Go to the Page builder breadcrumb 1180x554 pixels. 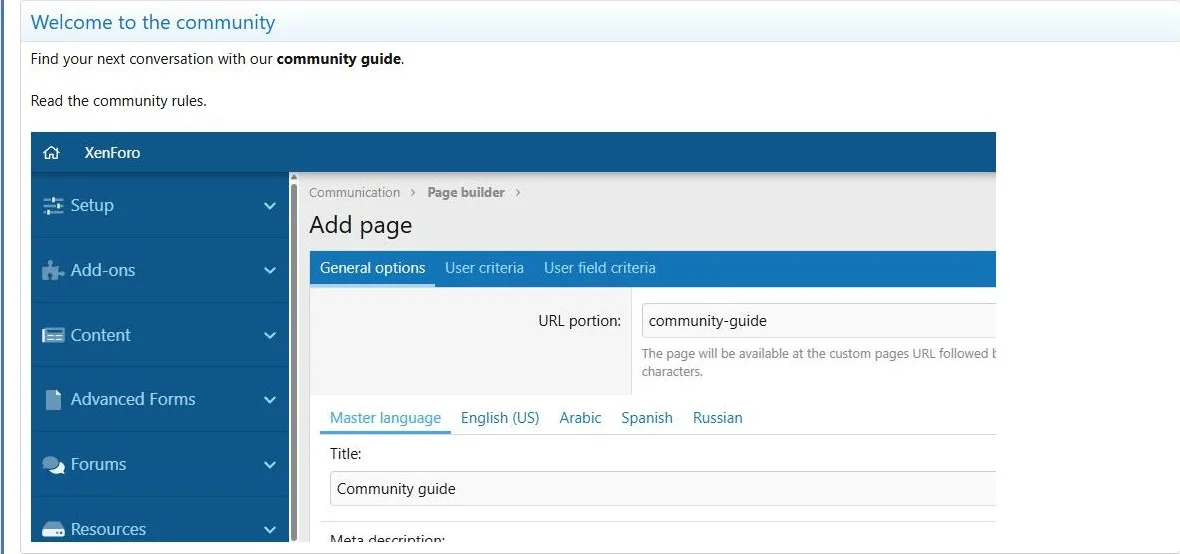coord(466,193)
